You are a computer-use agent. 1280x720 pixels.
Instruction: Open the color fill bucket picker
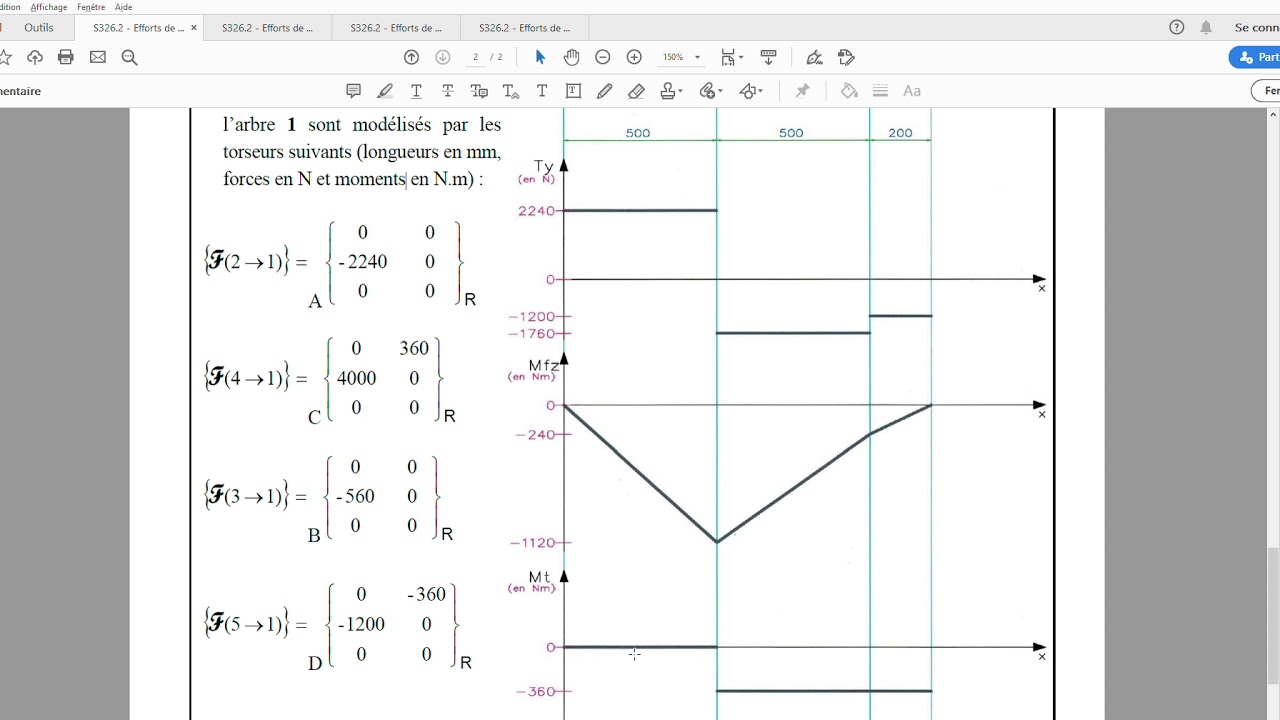pyautogui.click(x=849, y=91)
